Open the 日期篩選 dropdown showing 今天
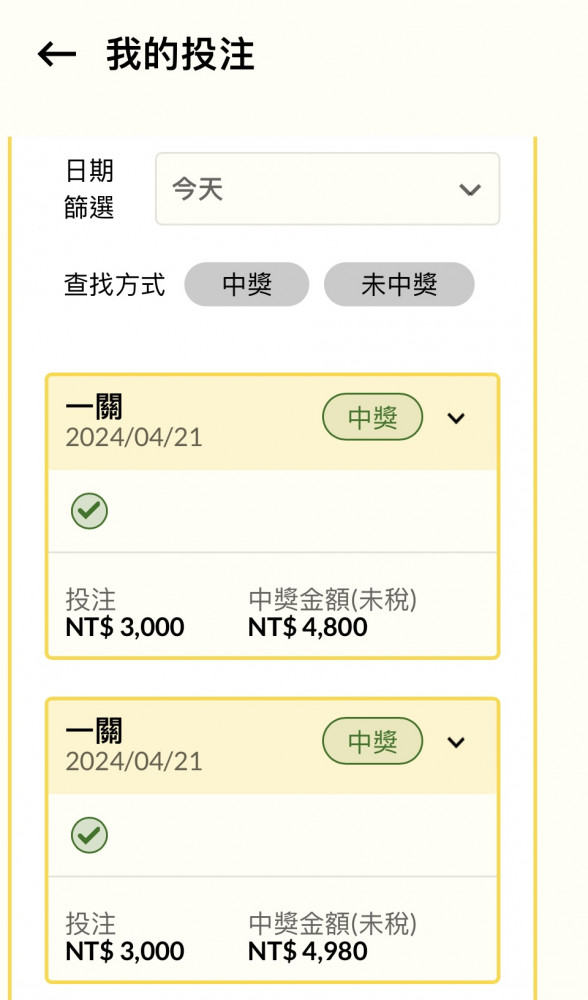Viewport: 588px width, 1000px height. (x=327, y=189)
